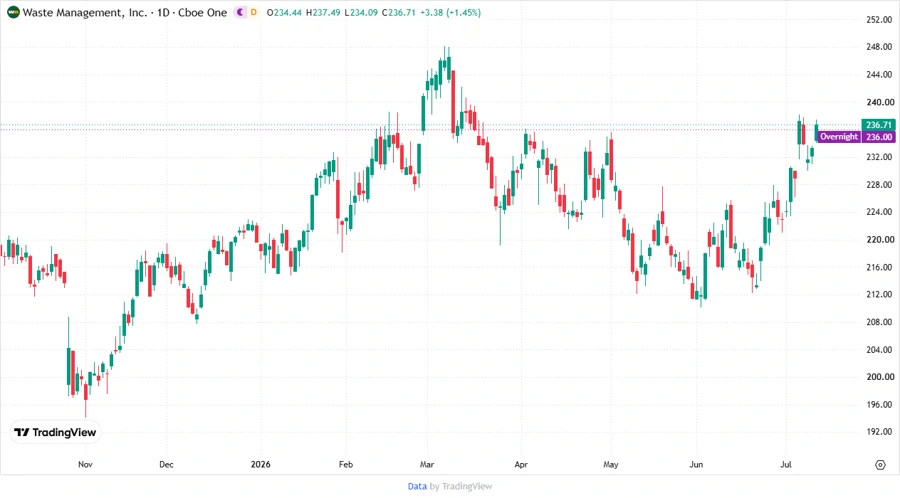The width and height of the screenshot is (900, 498).
Task: Click the 224.00 price axis label
Action: click(x=879, y=212)
